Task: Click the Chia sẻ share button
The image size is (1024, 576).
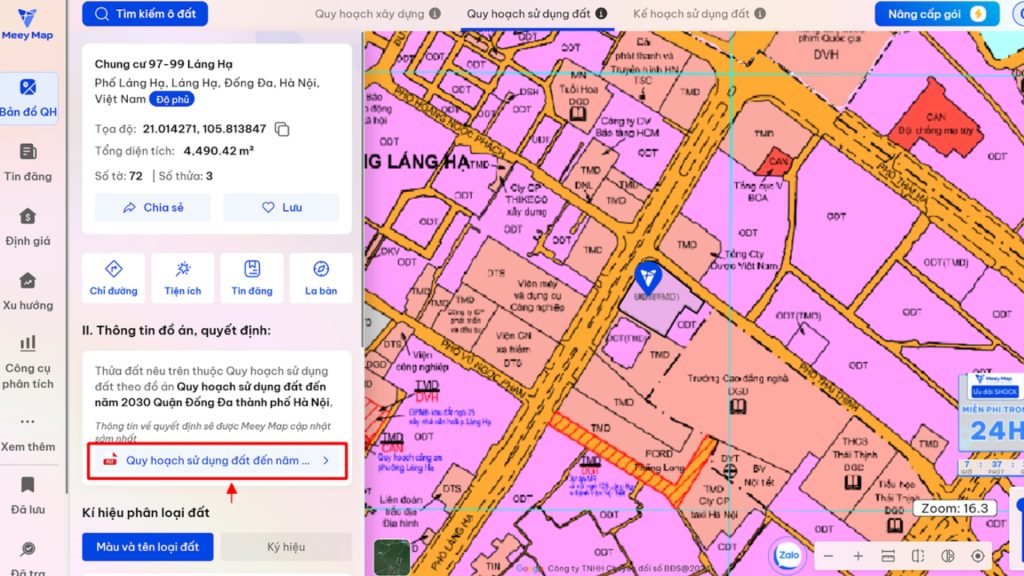Action: click(x=152, y=207)
